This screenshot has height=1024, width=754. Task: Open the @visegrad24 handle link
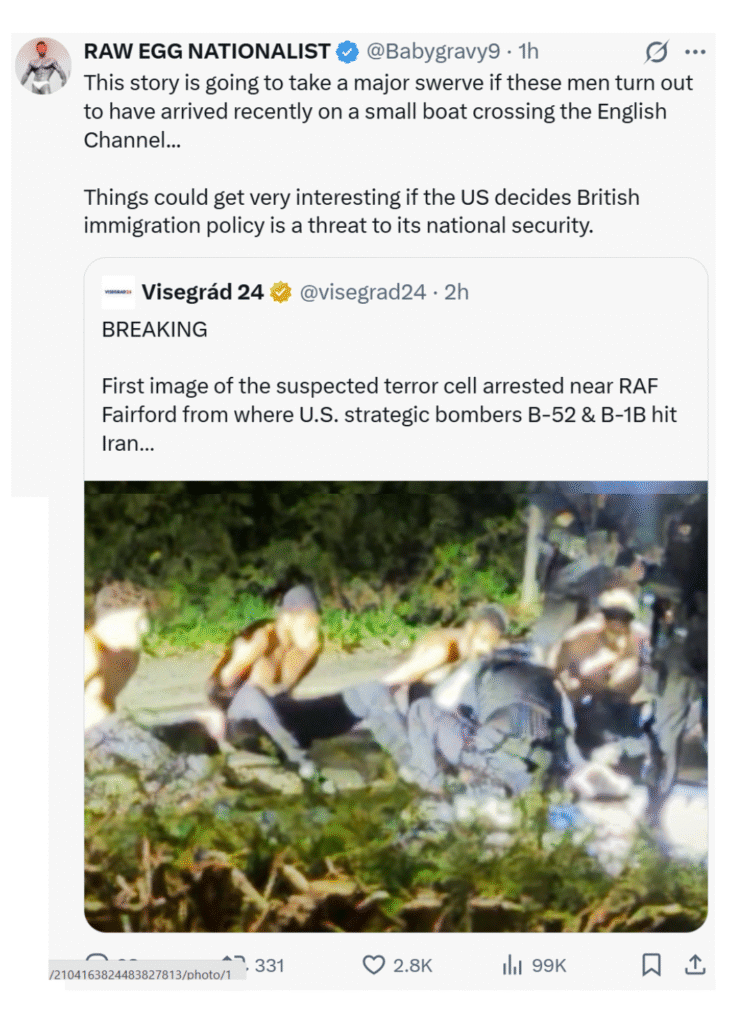[363, 292]
